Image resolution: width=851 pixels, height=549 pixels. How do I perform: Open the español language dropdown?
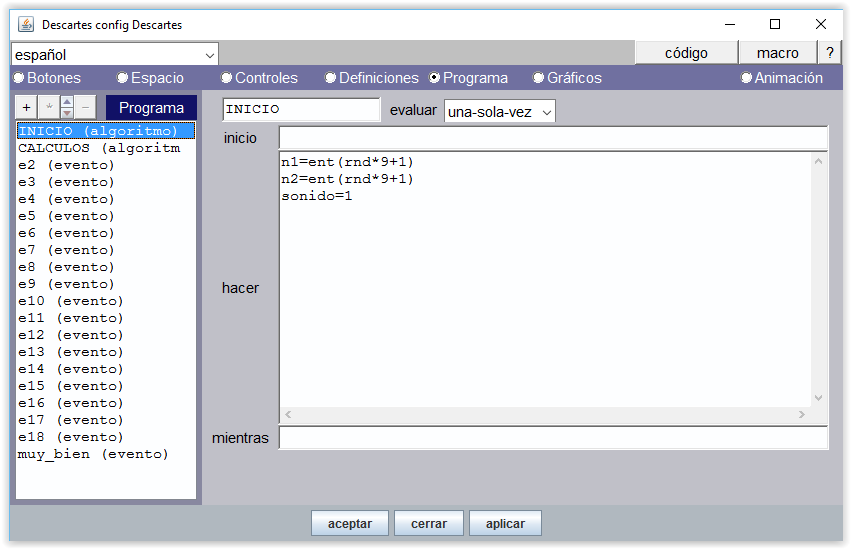(x=114, y=54)
